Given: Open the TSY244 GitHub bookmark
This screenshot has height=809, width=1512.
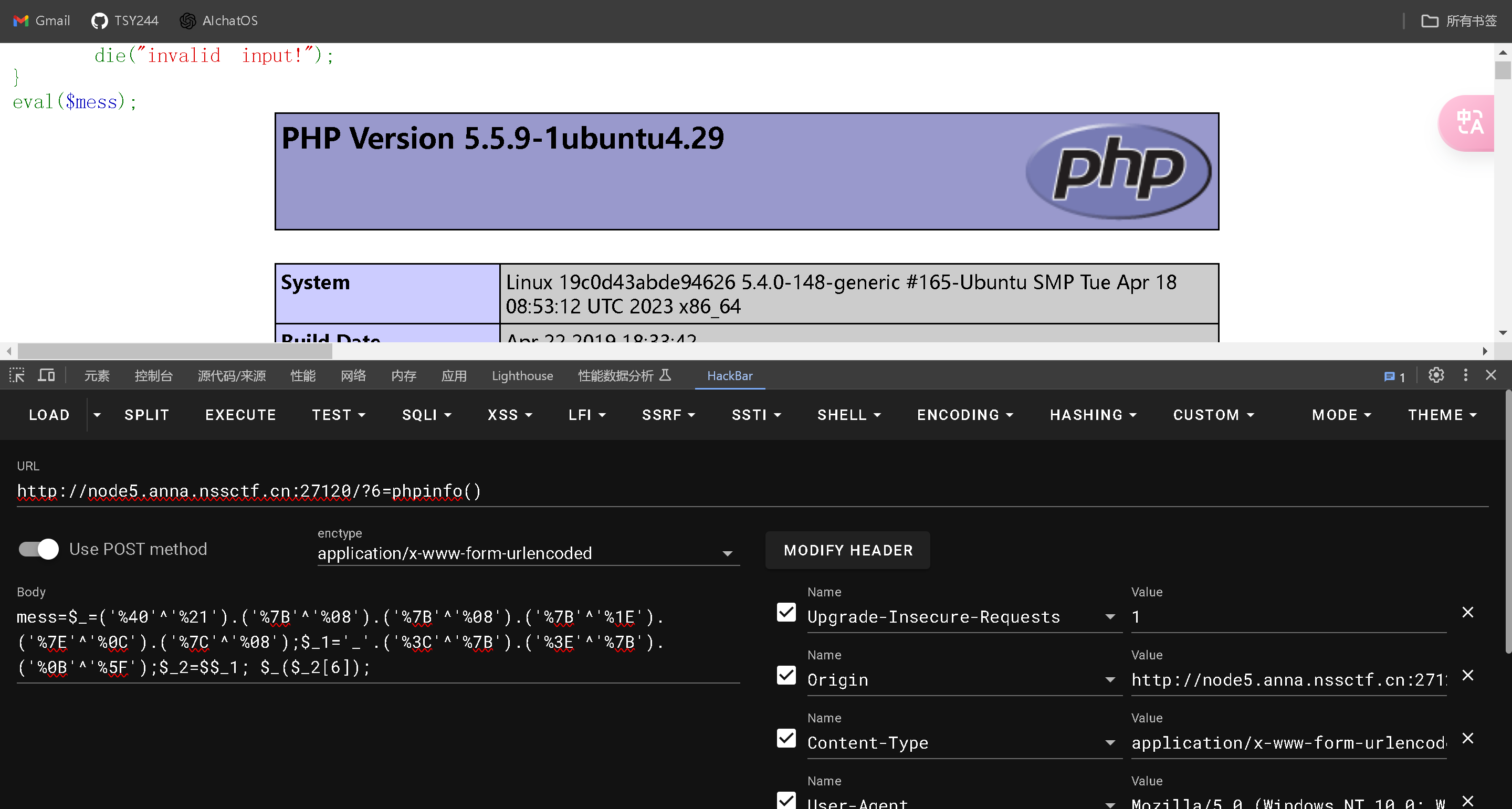Looking at the screenshot, I should pyautogui.click(x=125, y=20).
